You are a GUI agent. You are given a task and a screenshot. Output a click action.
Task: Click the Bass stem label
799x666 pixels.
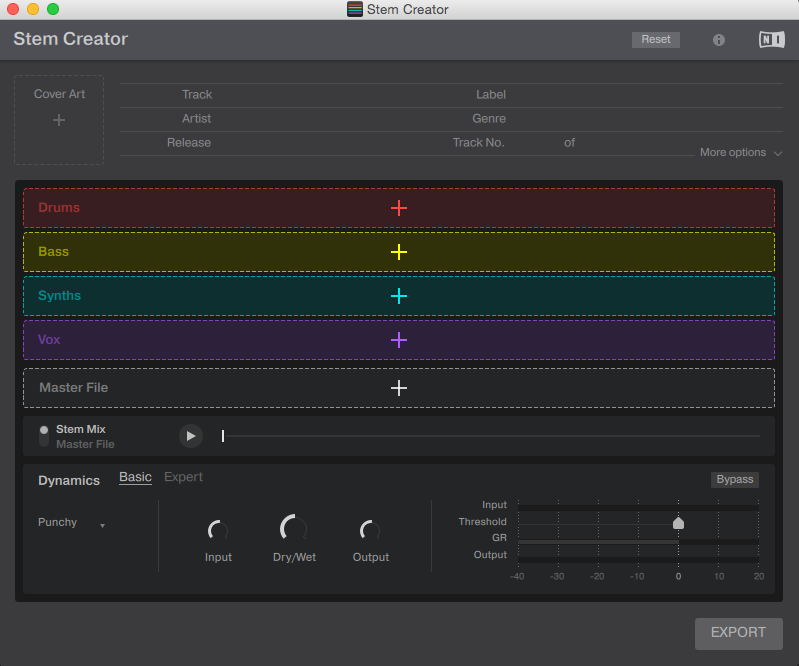click(54, 252)
